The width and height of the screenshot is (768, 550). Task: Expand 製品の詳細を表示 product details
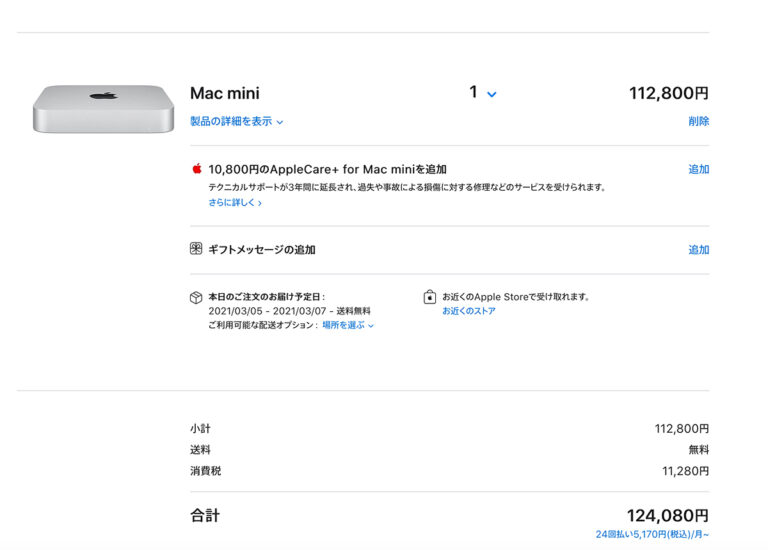237,121
